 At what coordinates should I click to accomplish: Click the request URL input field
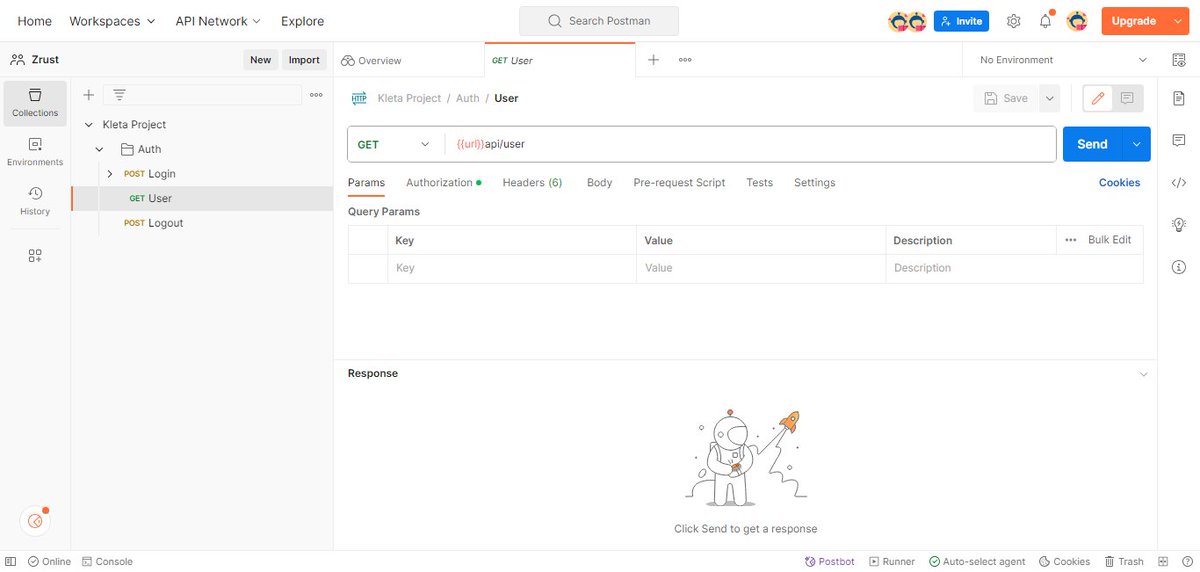click(750, 144)
